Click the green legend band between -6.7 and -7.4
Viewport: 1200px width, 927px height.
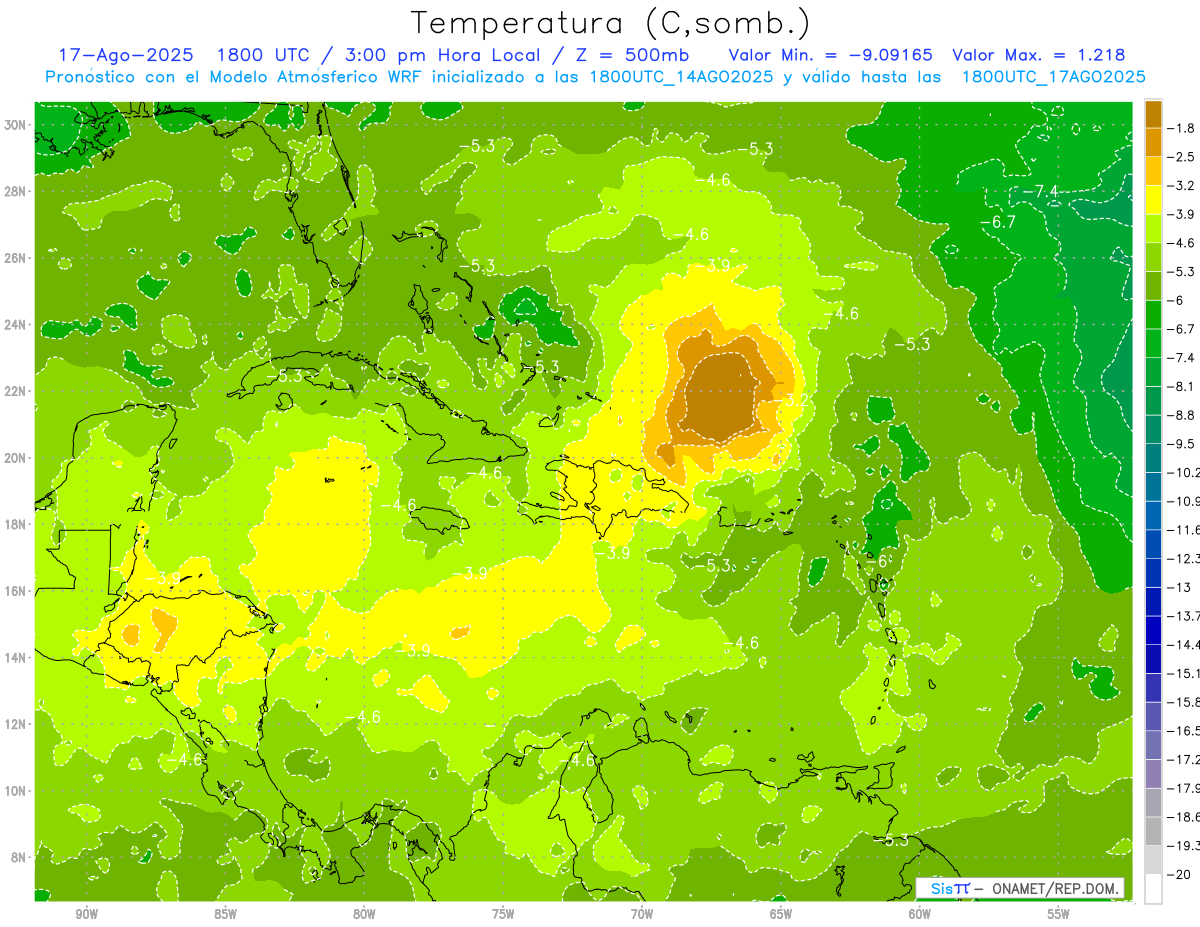click(x=1153, y=343)
